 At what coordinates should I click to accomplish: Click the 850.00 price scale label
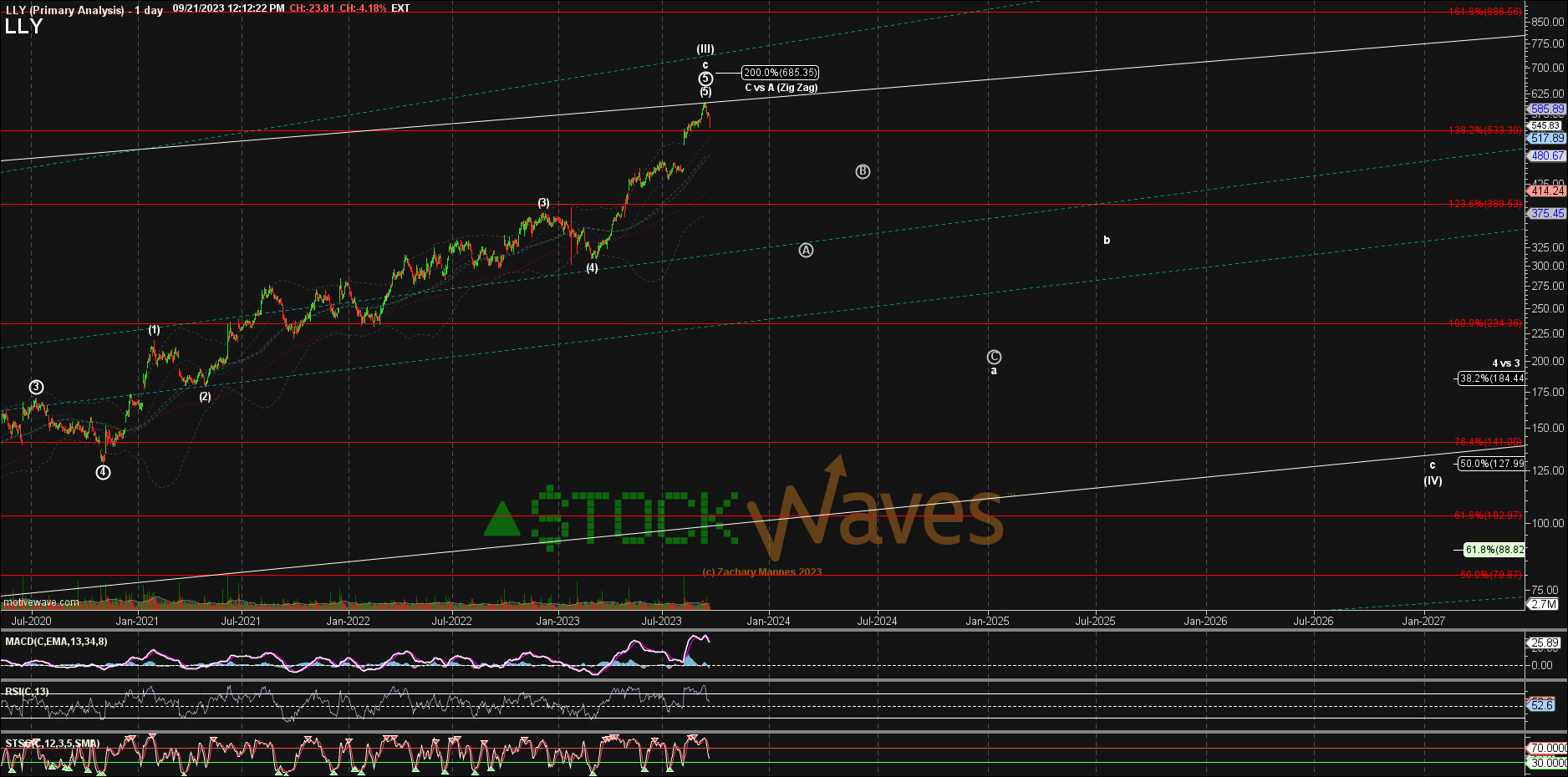[x=1549, y=23]
